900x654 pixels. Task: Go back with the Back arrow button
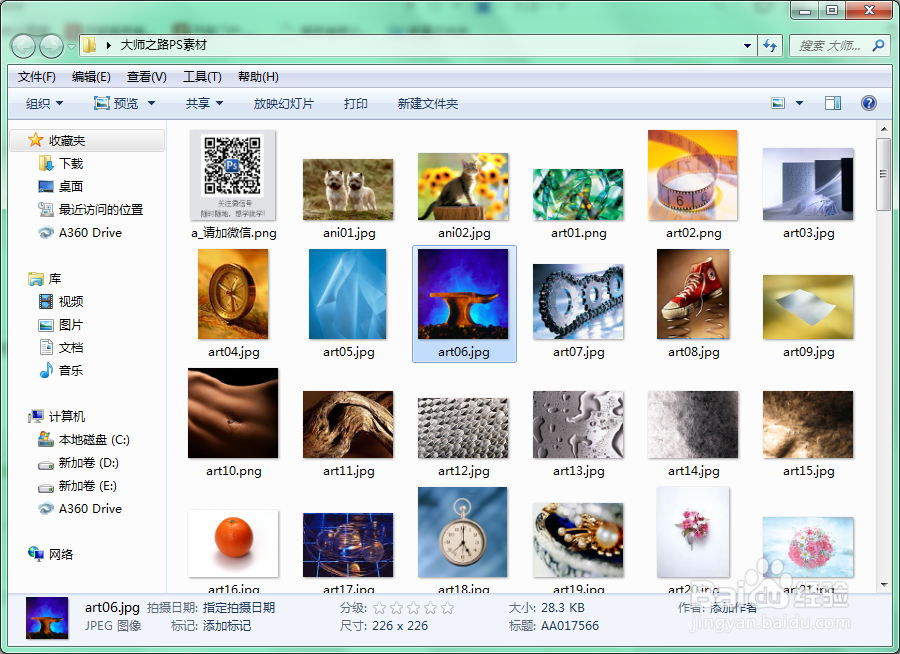tap(24, 47)
